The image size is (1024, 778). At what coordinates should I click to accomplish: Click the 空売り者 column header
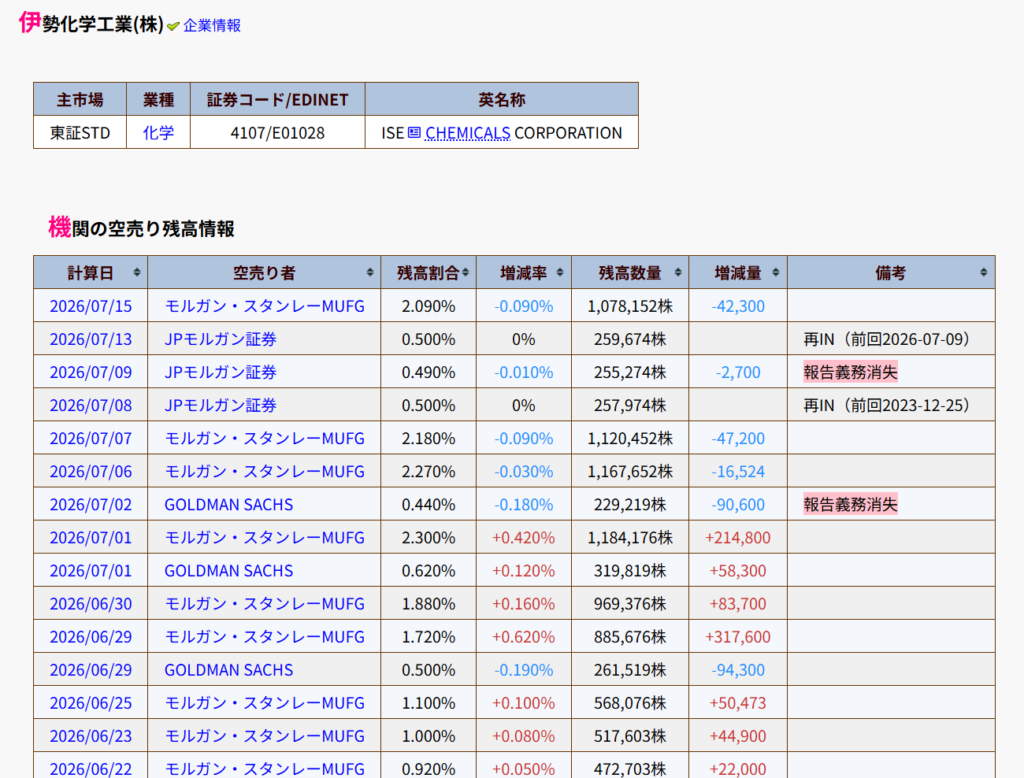pyautogui.click(x=264, y=272)
